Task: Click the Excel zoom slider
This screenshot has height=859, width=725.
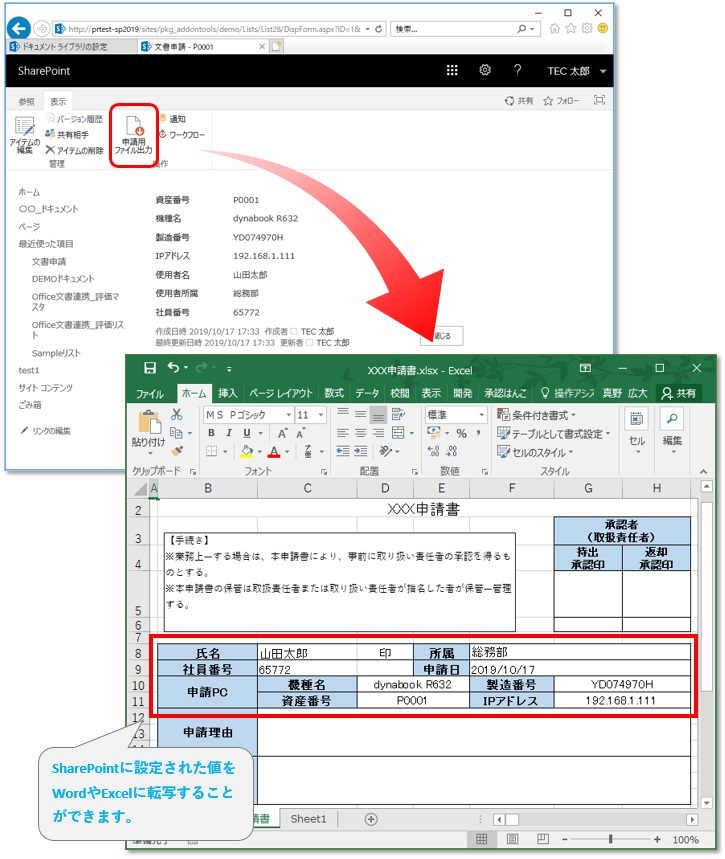Action: click(x=610, y=840)
